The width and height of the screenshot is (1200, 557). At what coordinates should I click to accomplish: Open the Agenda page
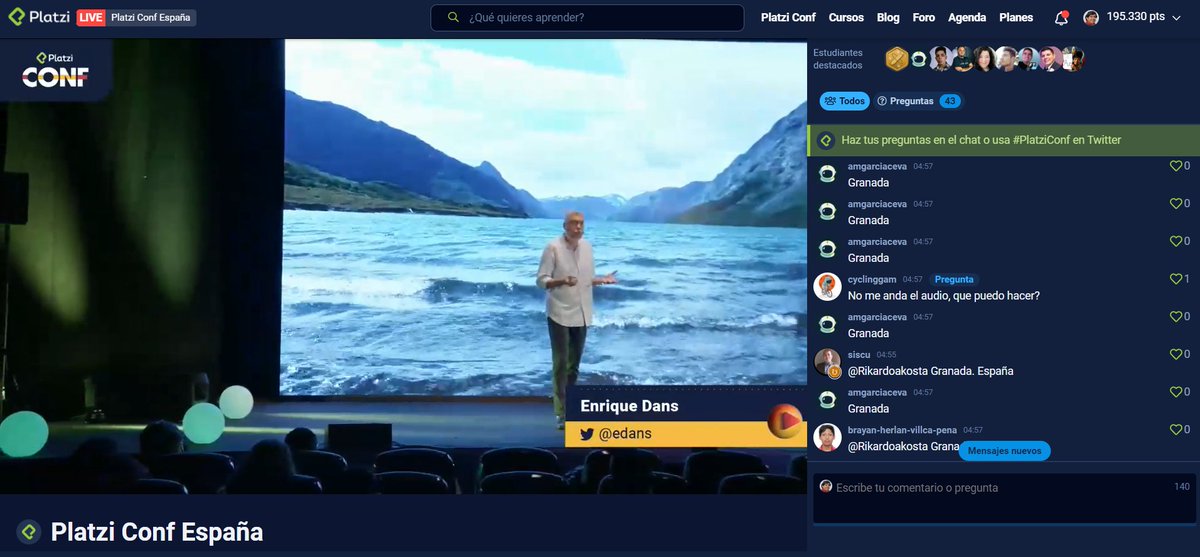(x=967, y=18)
